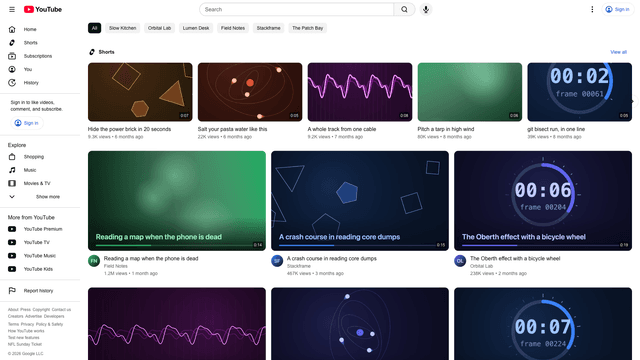Click title text 'git bisect run, in one line'
Screen dimensions: 640x360
[556, 129]
